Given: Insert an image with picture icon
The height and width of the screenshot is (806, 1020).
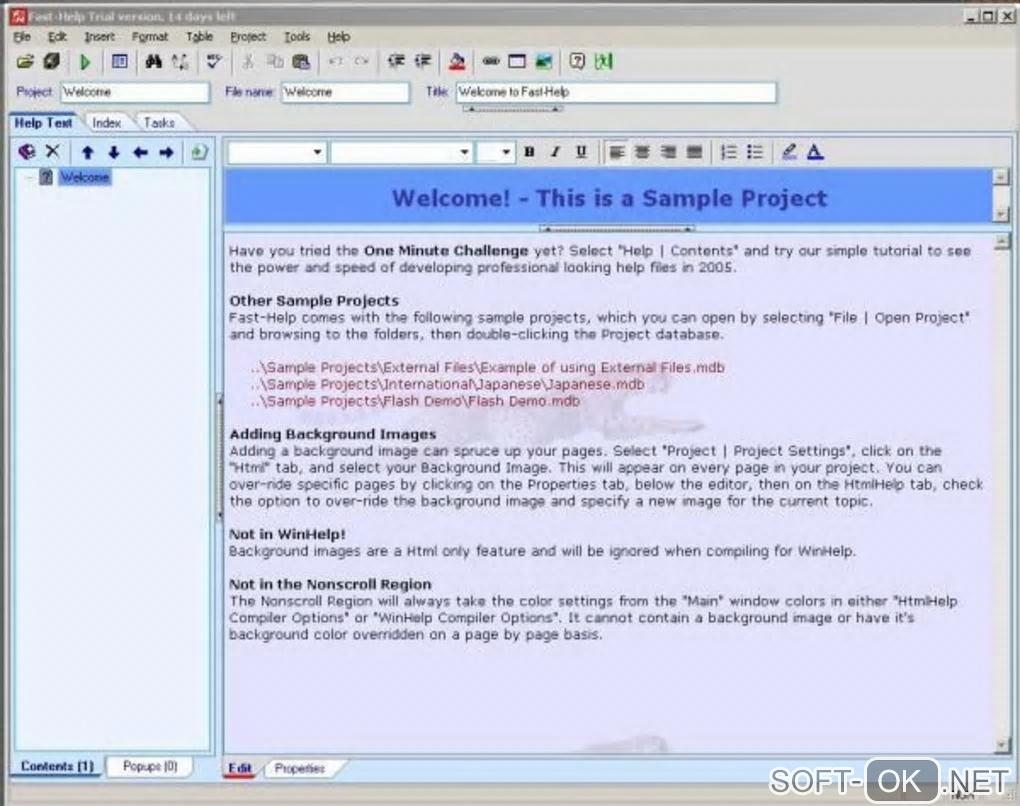Looking at the screenshot, I should tap(544, 62).
